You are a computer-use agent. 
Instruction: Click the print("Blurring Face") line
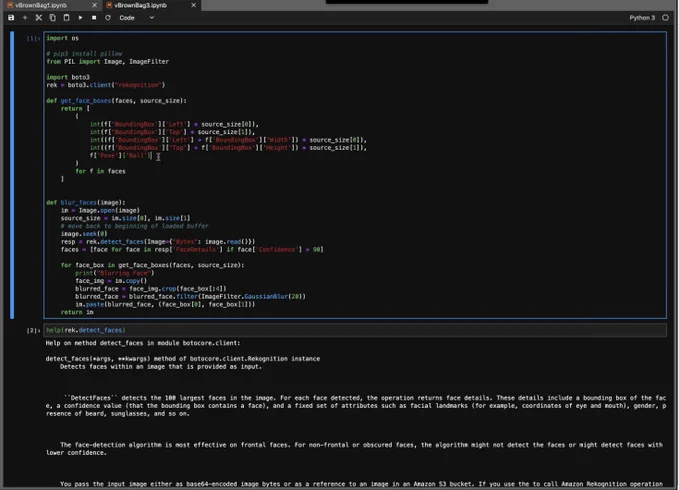114,273
